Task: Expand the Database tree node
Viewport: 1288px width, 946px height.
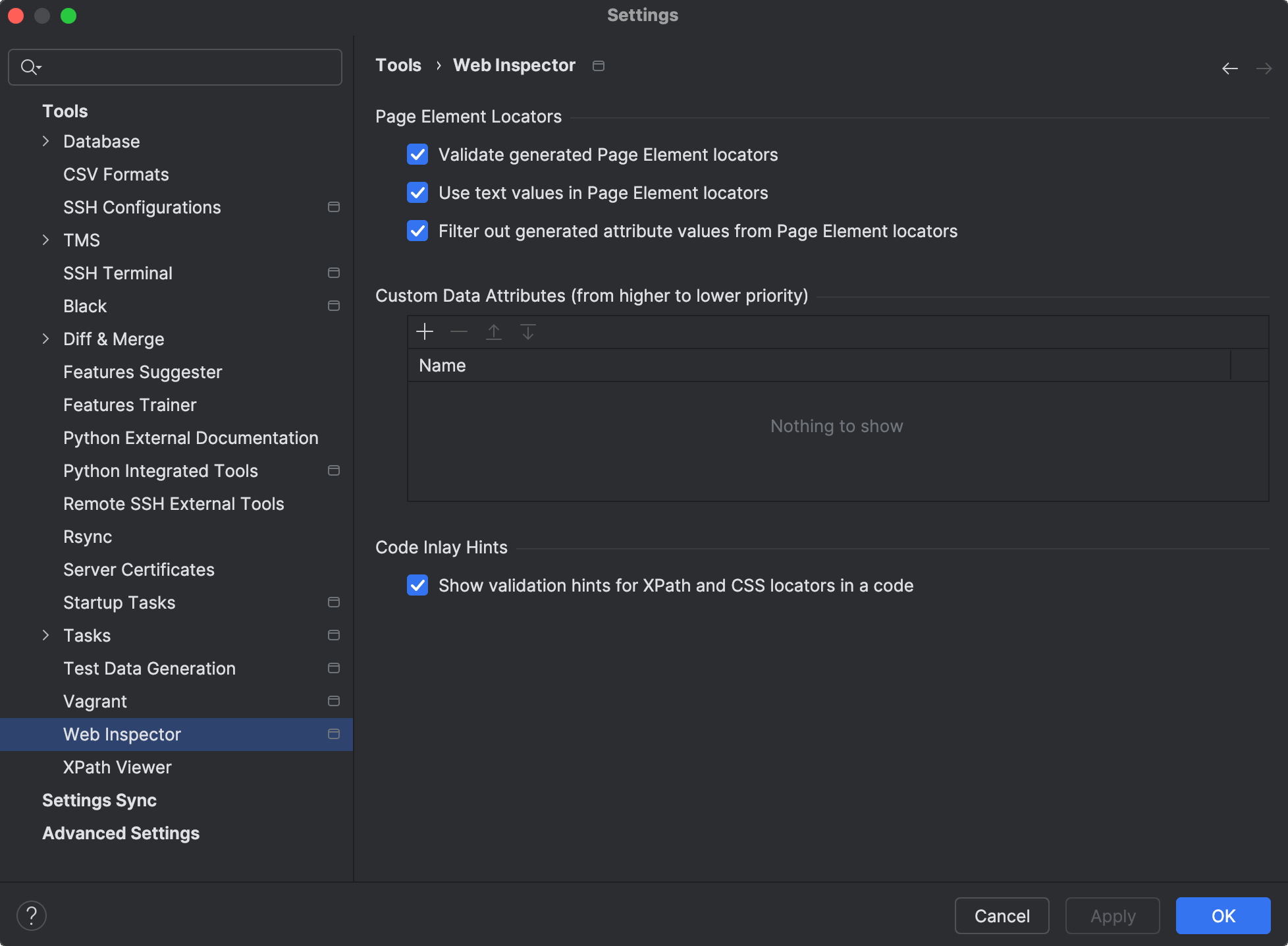Action: coord(45,142)
